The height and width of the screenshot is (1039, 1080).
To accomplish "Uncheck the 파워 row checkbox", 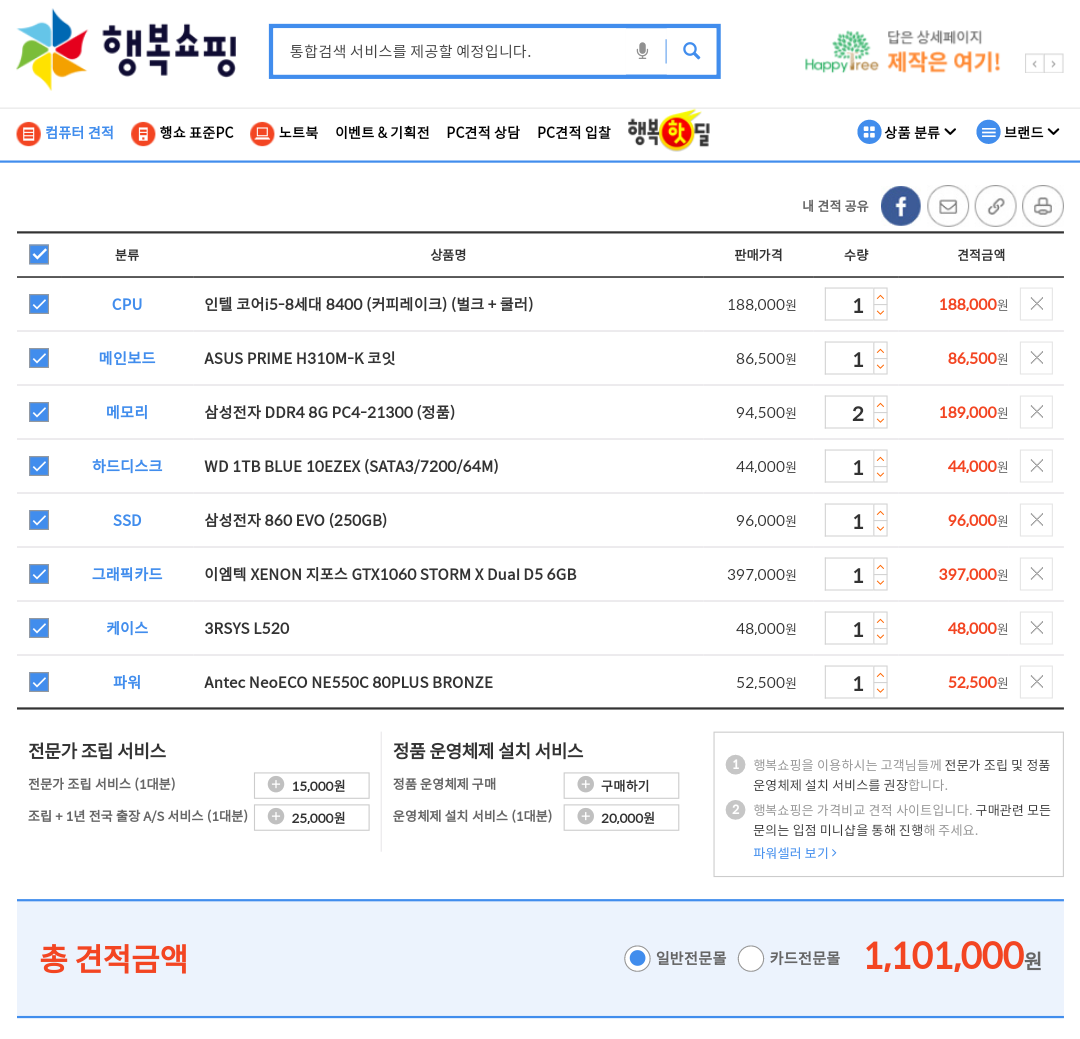I will (39, 682).
